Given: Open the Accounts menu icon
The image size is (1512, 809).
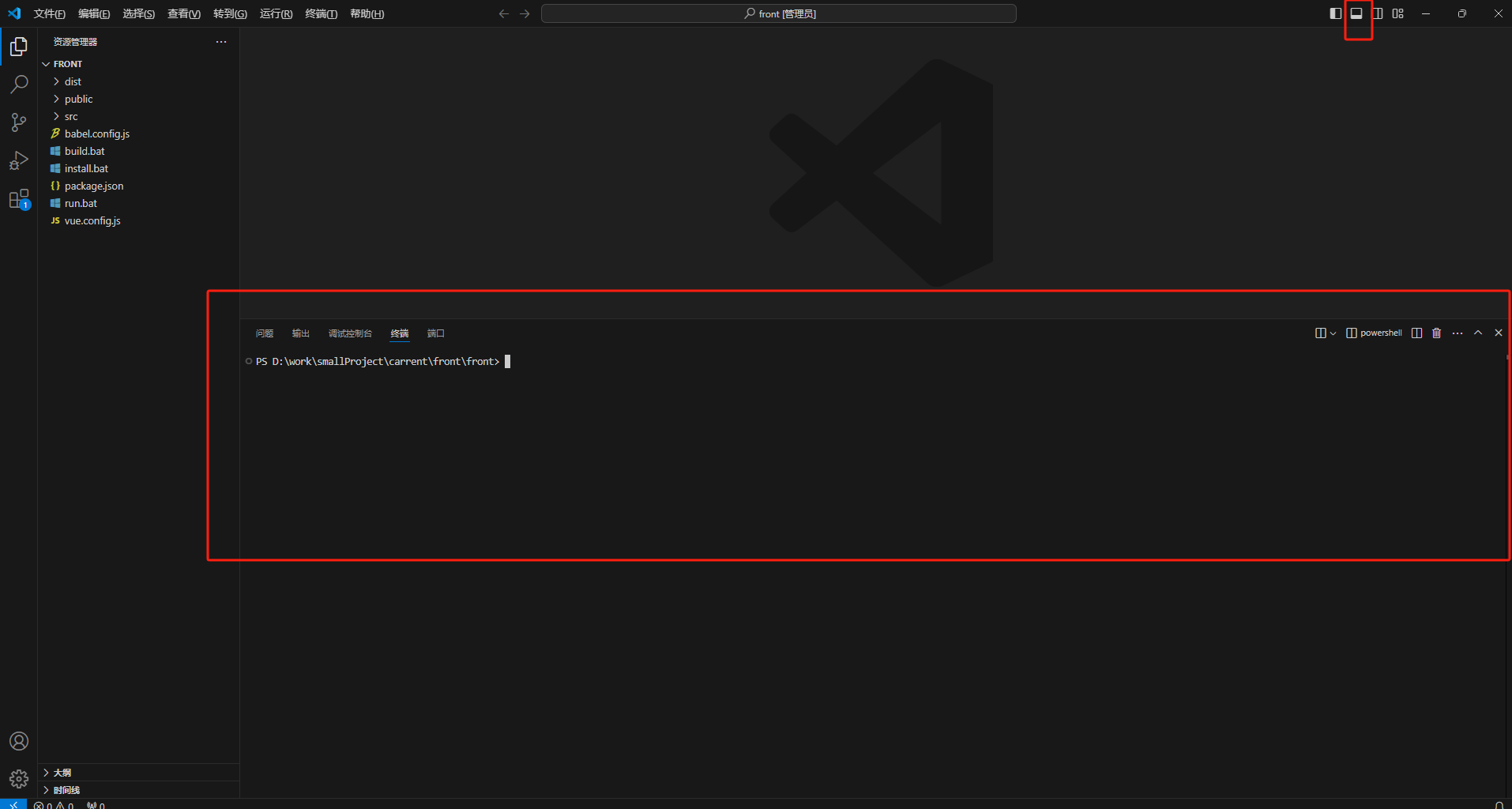Looking at the screenshot, I should (19, 741).
